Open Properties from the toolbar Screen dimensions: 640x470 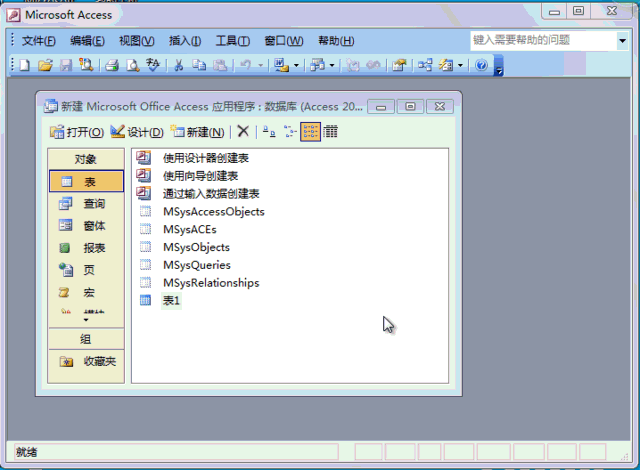click(399, 65)
